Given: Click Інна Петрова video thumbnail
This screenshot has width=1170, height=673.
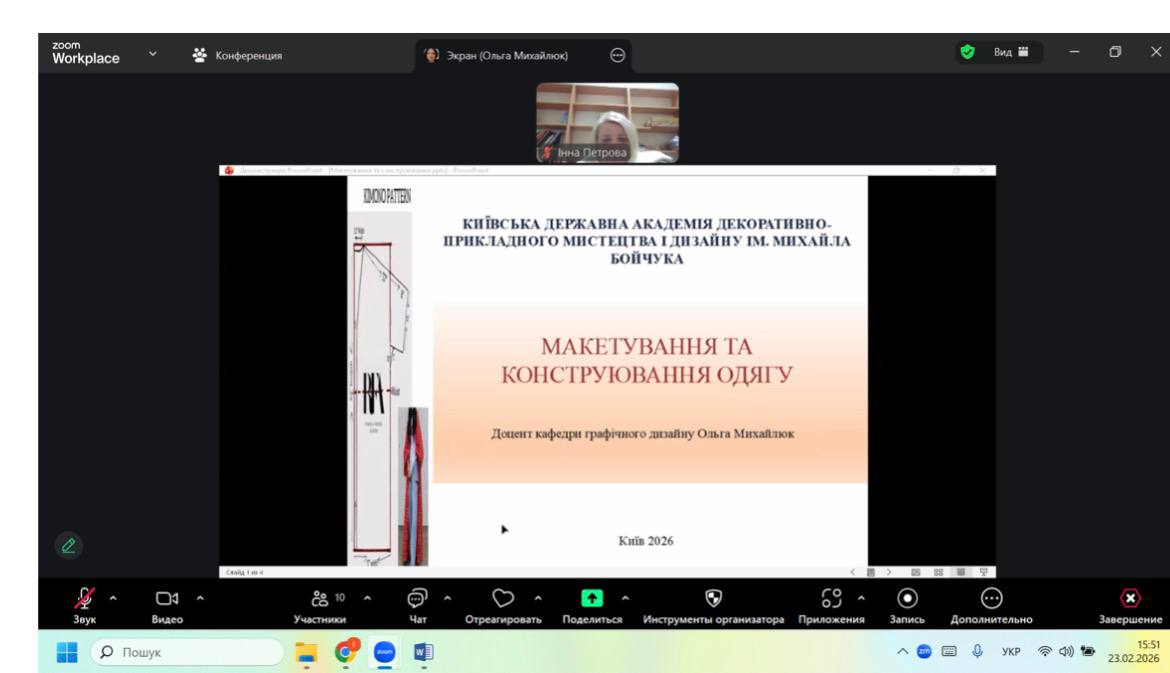Looking at the screenshot, I should (x=607, y=122).
